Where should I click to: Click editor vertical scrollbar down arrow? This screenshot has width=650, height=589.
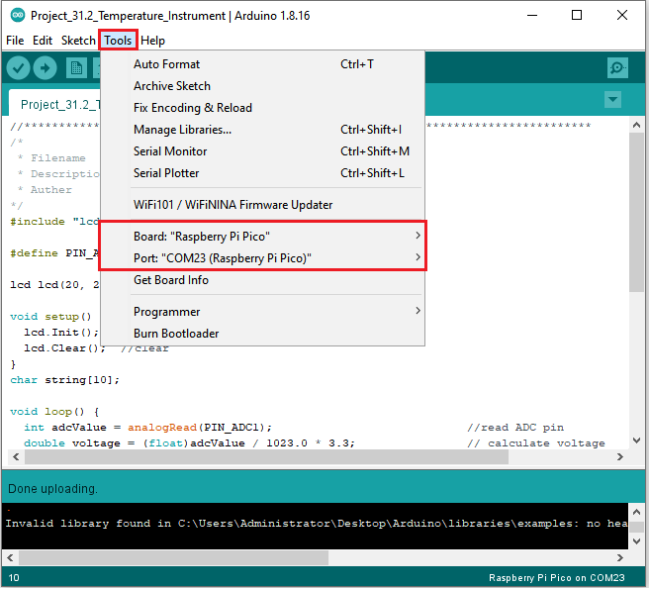(x=636, y=440)
